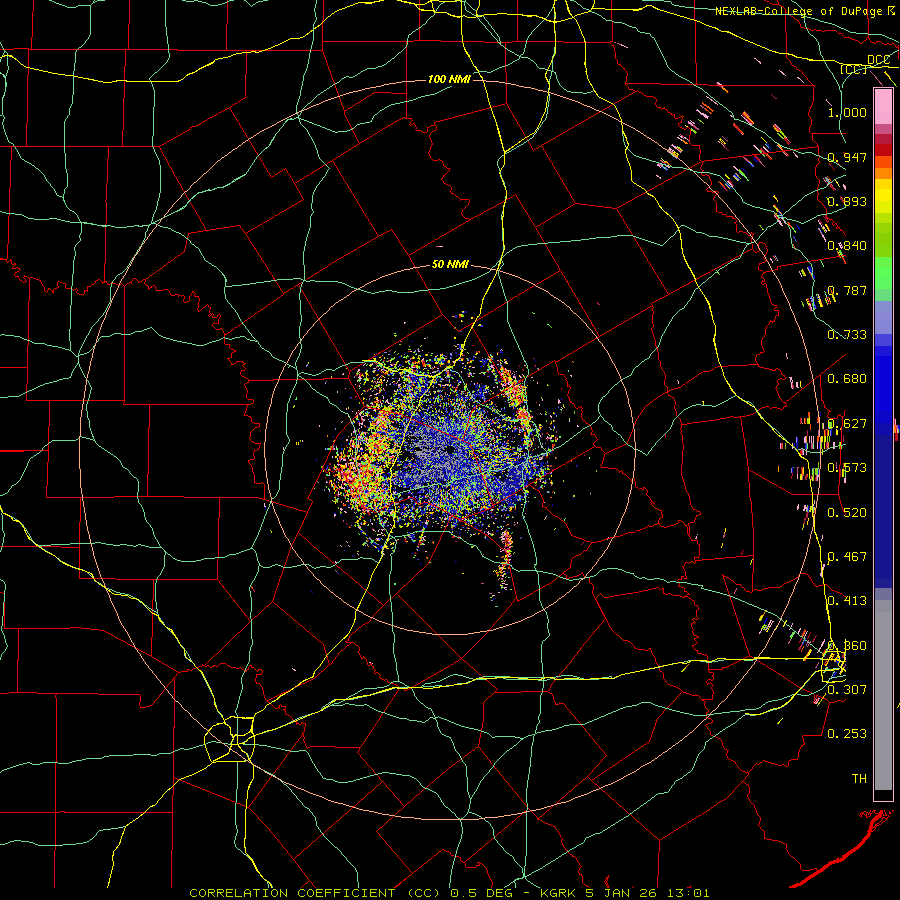This screenshot has width=900, height=900.
Task: Click the "0.520" legend value
Action: click(847, 513)
